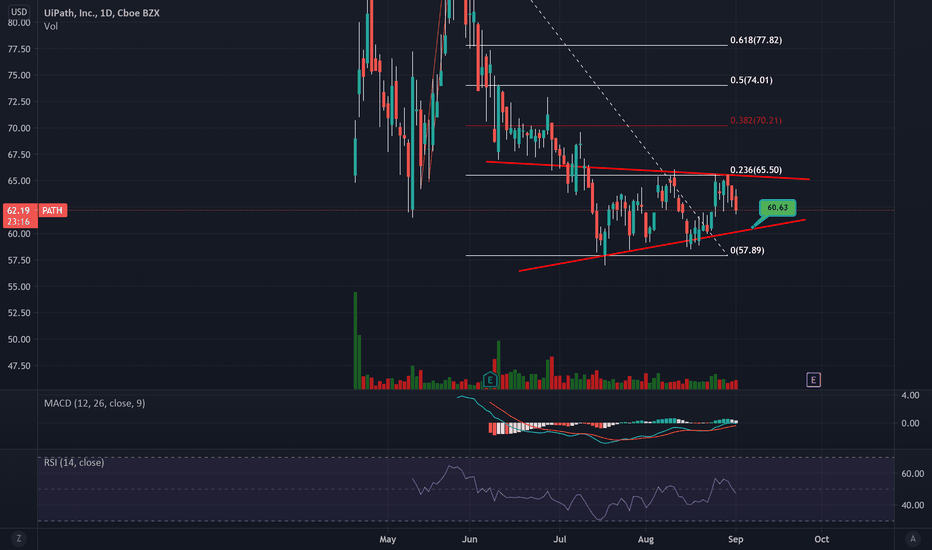932x550 pixels.
Task: Click the 0.5(74.01) Fibonacci label
Action: click(x=751, y=80)
